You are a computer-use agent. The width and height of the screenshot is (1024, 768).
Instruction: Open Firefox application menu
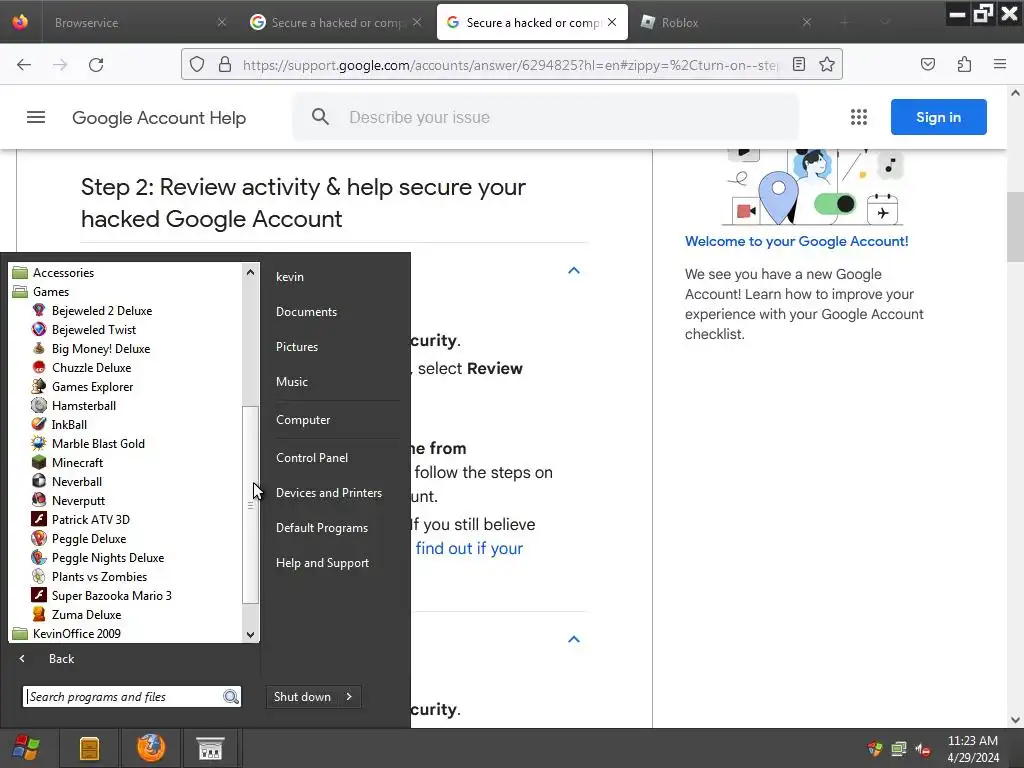pos(1000,64)
